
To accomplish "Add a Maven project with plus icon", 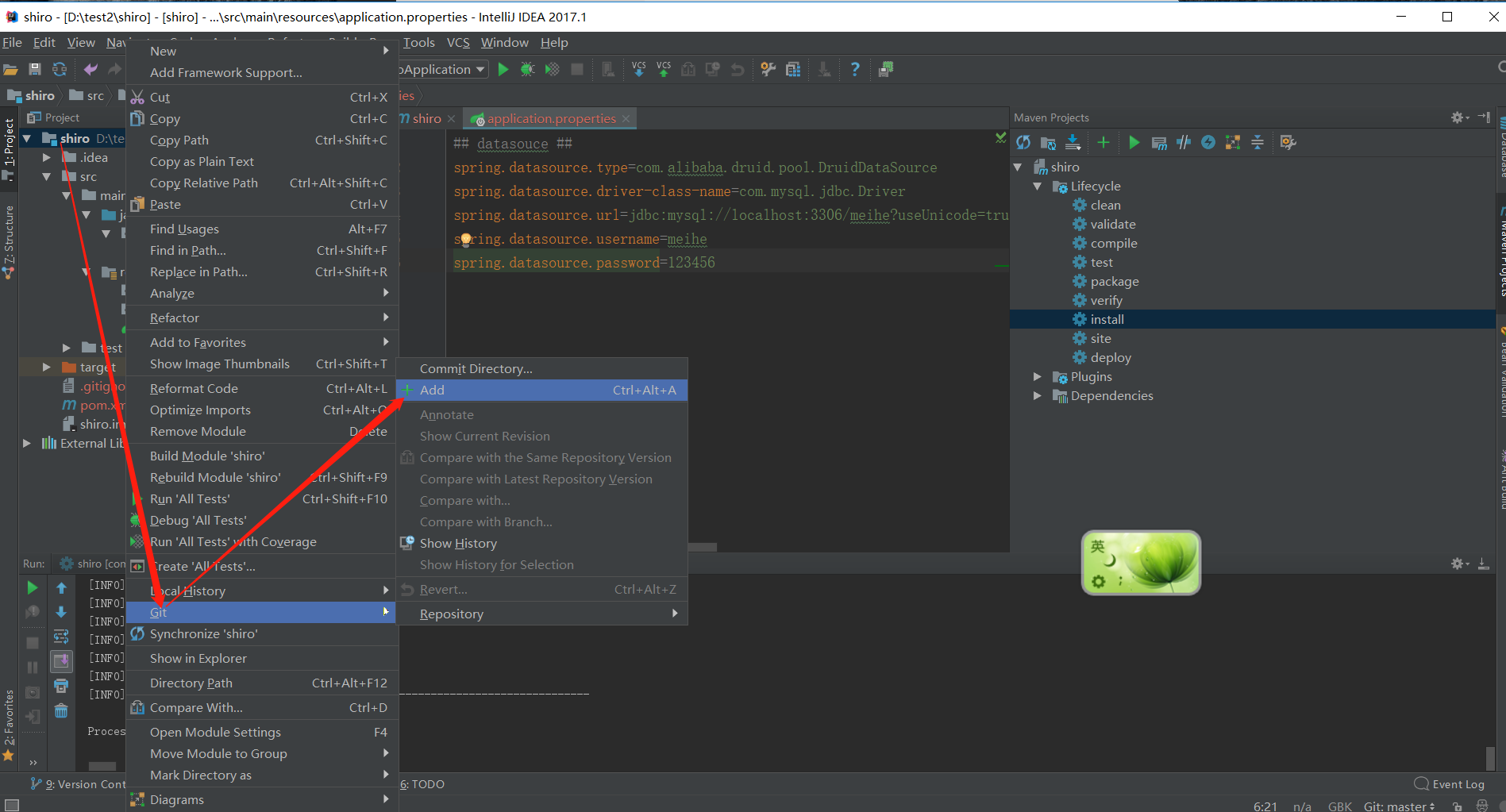I will click(x=1103, y=142).
